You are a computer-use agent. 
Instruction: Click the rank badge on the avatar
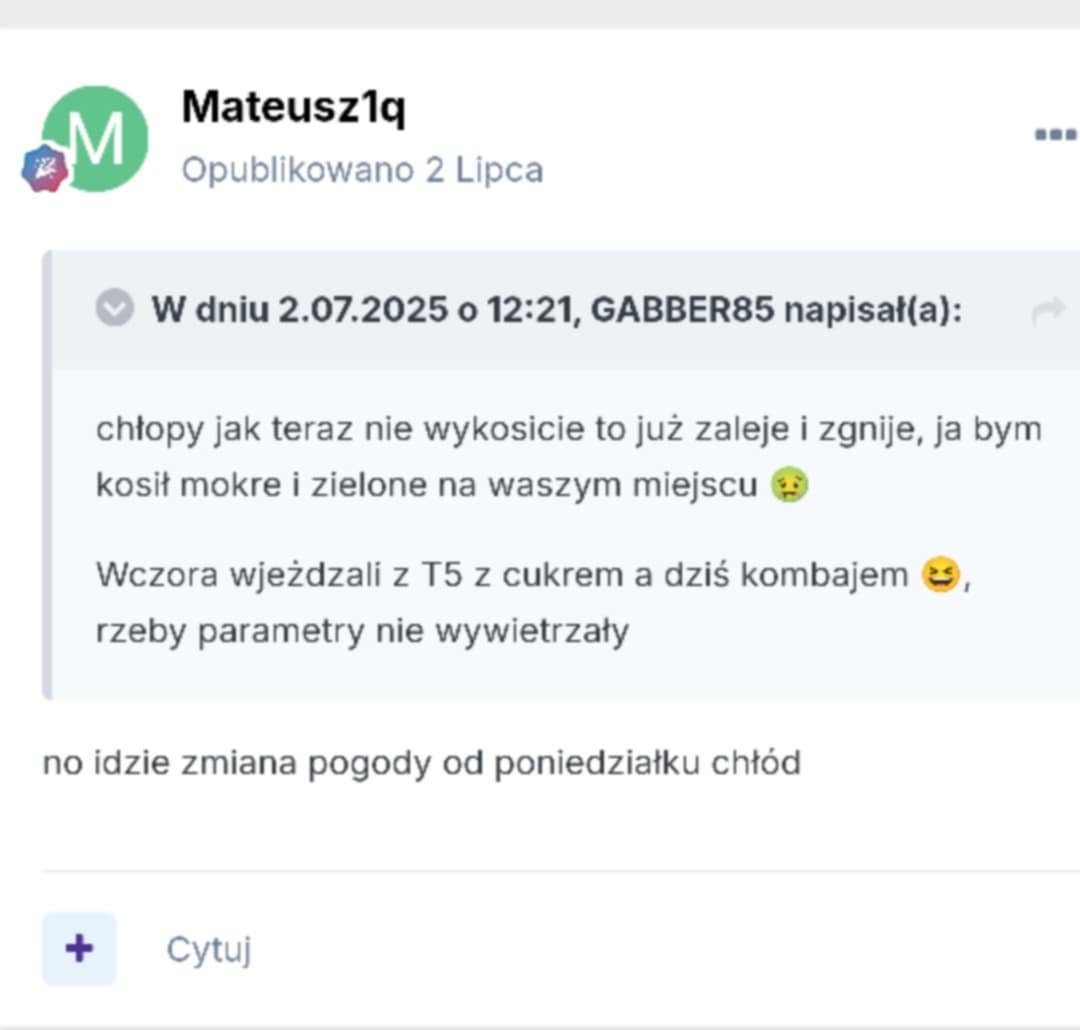(x=45, y=168)
